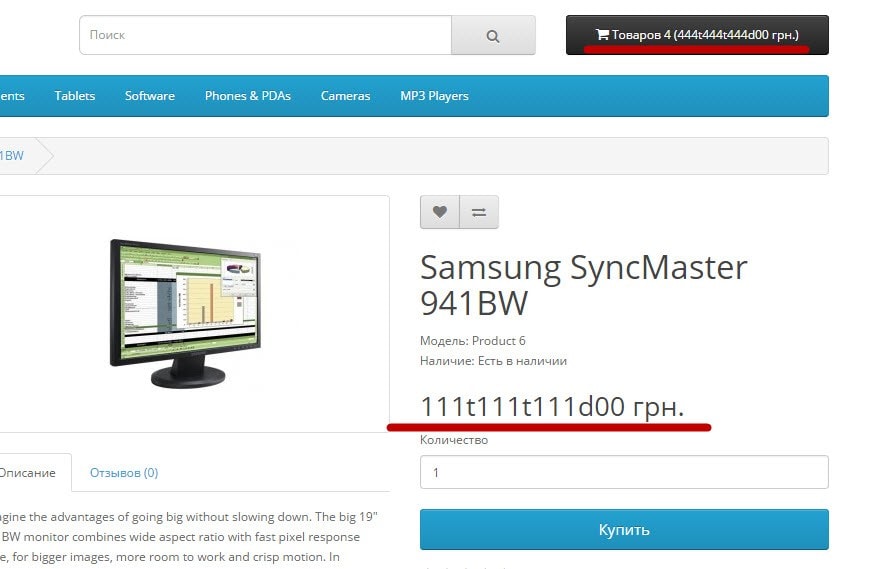Click the Samsung monitor product image
Viewport: 874px width, 569px height.
point(186,313)
